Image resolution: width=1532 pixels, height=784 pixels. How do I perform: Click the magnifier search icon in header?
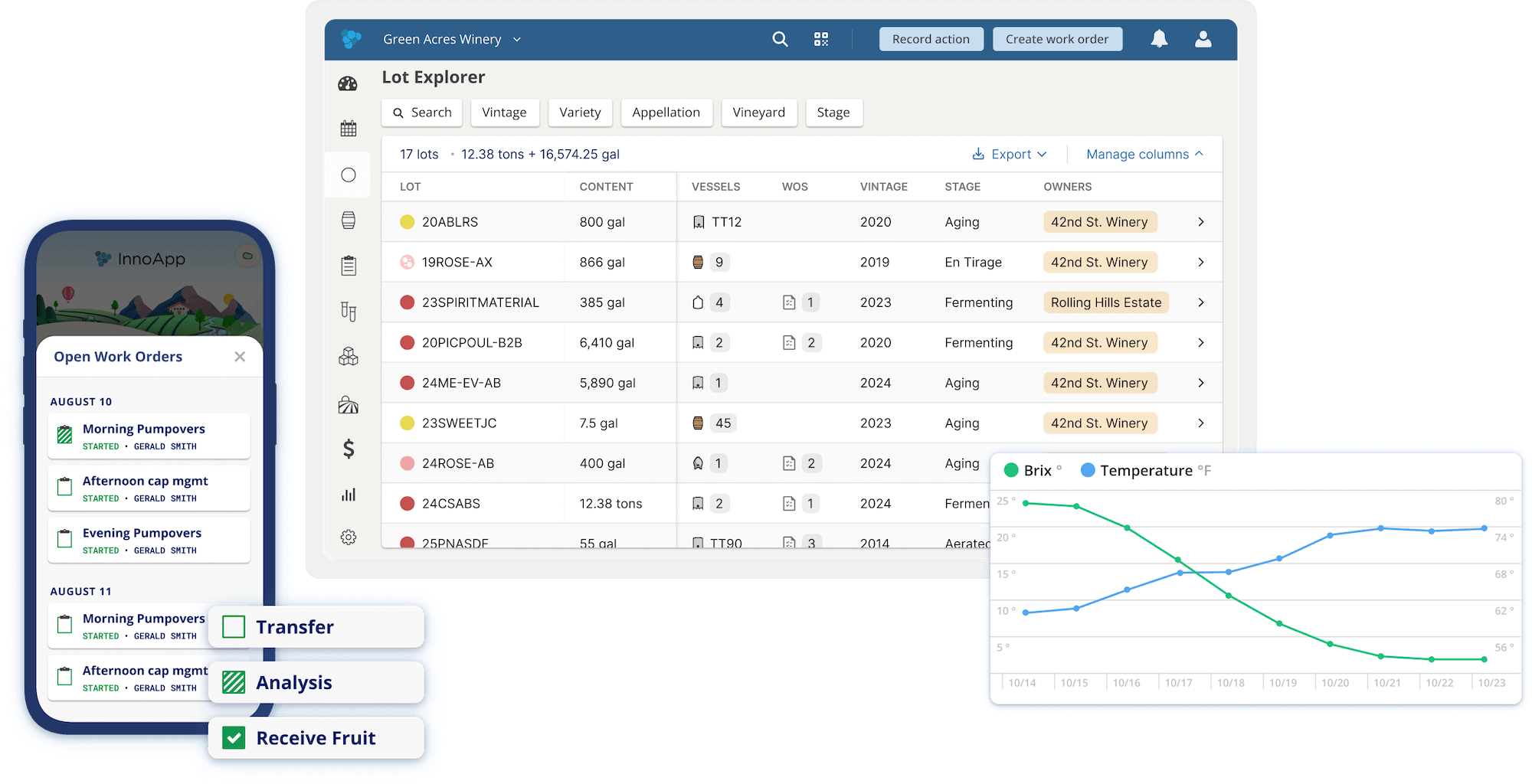point(780,39)
